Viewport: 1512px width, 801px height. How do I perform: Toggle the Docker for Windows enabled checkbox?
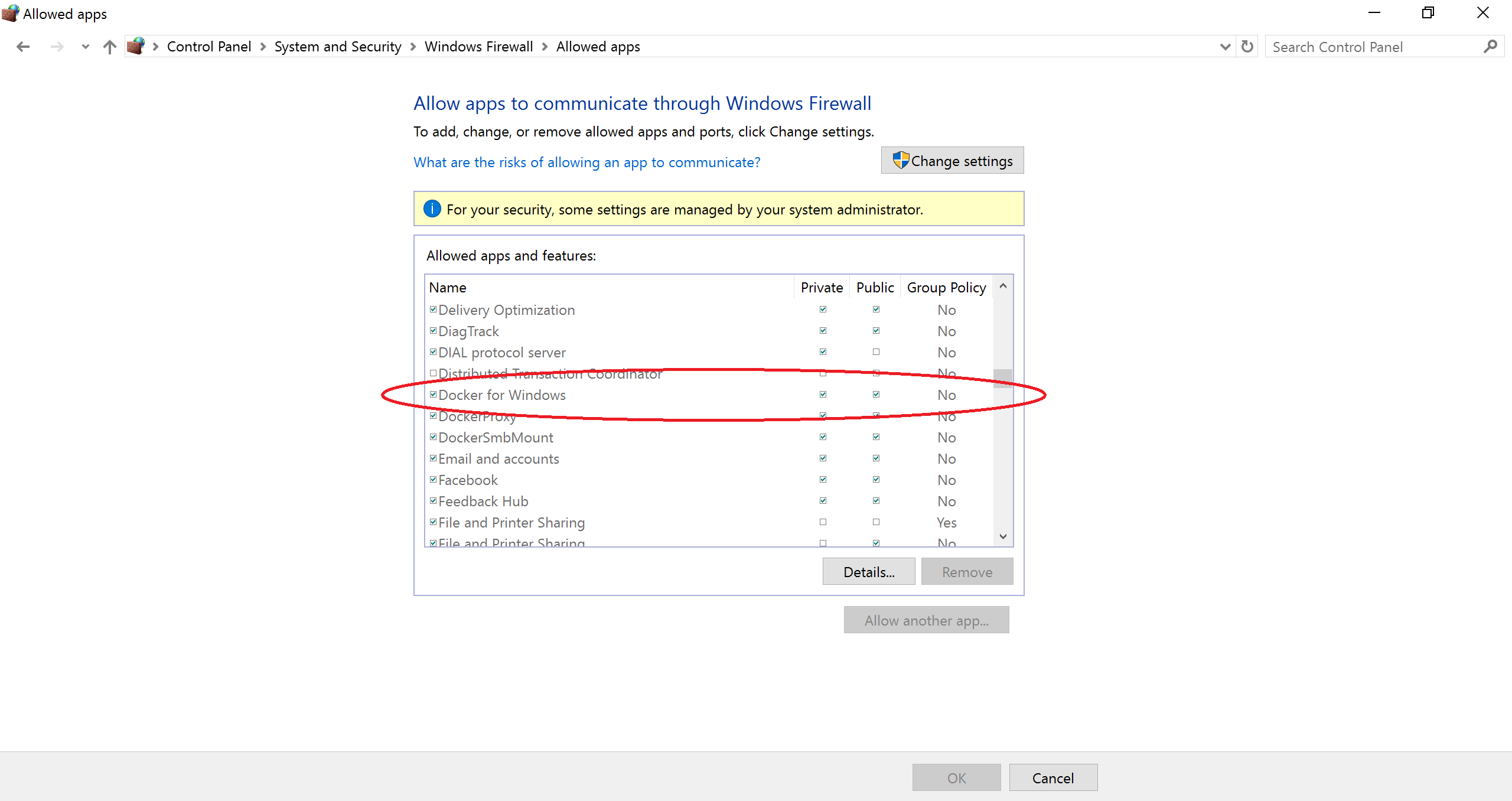coord(433,394)
